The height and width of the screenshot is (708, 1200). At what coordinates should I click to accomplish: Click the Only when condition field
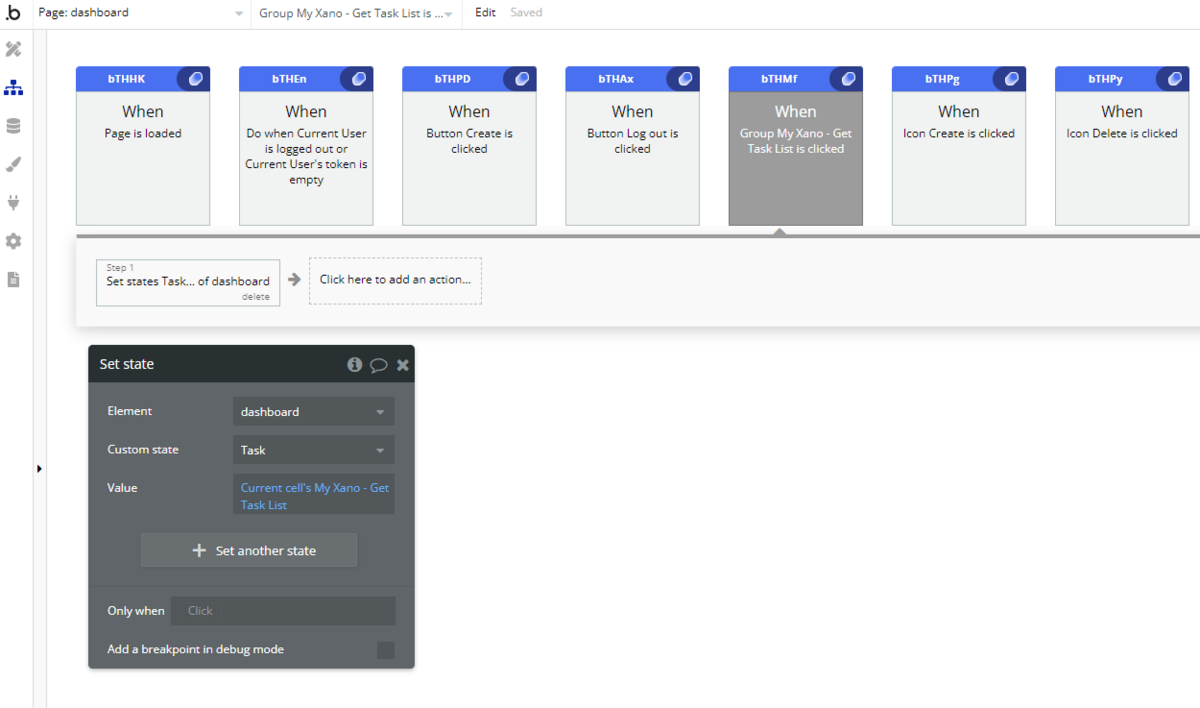283,611
